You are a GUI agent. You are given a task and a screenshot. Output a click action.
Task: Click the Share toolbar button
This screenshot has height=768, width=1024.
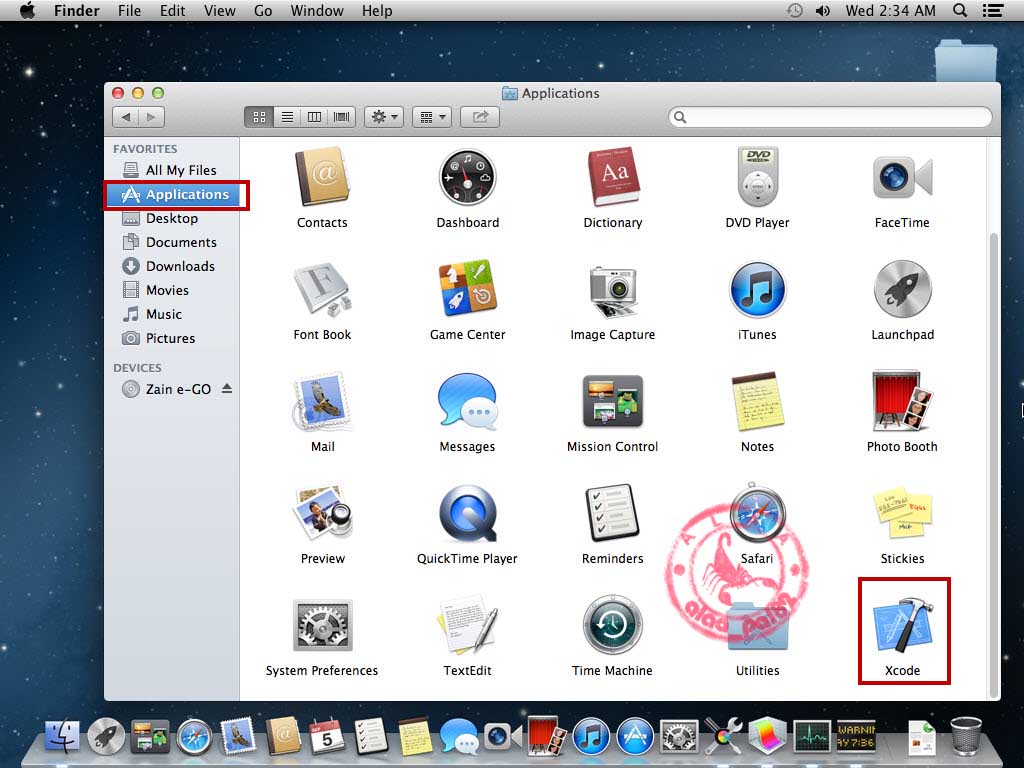[480, 117]
